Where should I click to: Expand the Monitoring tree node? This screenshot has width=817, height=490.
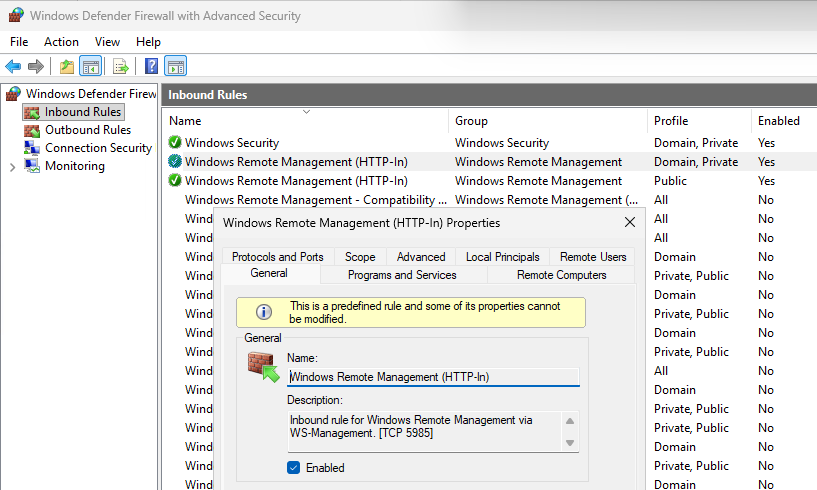click(13, 167)
